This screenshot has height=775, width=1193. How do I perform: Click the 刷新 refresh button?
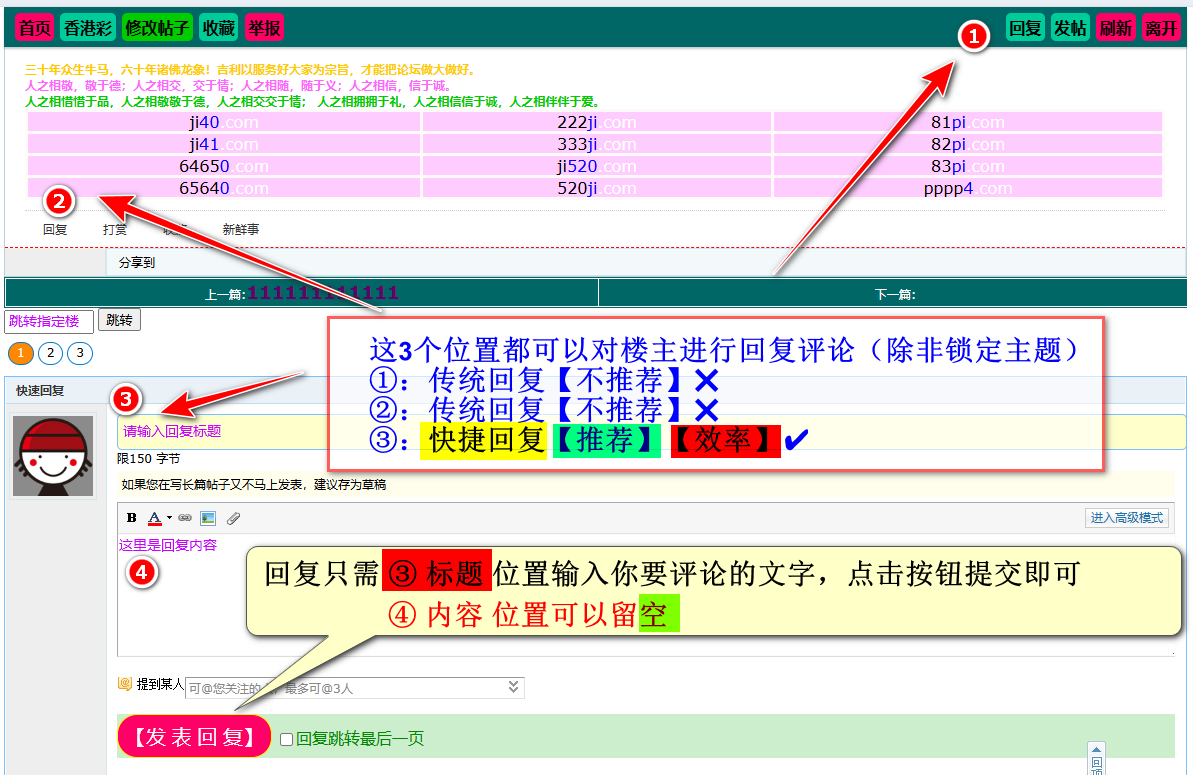click(x=1115, y=28)
